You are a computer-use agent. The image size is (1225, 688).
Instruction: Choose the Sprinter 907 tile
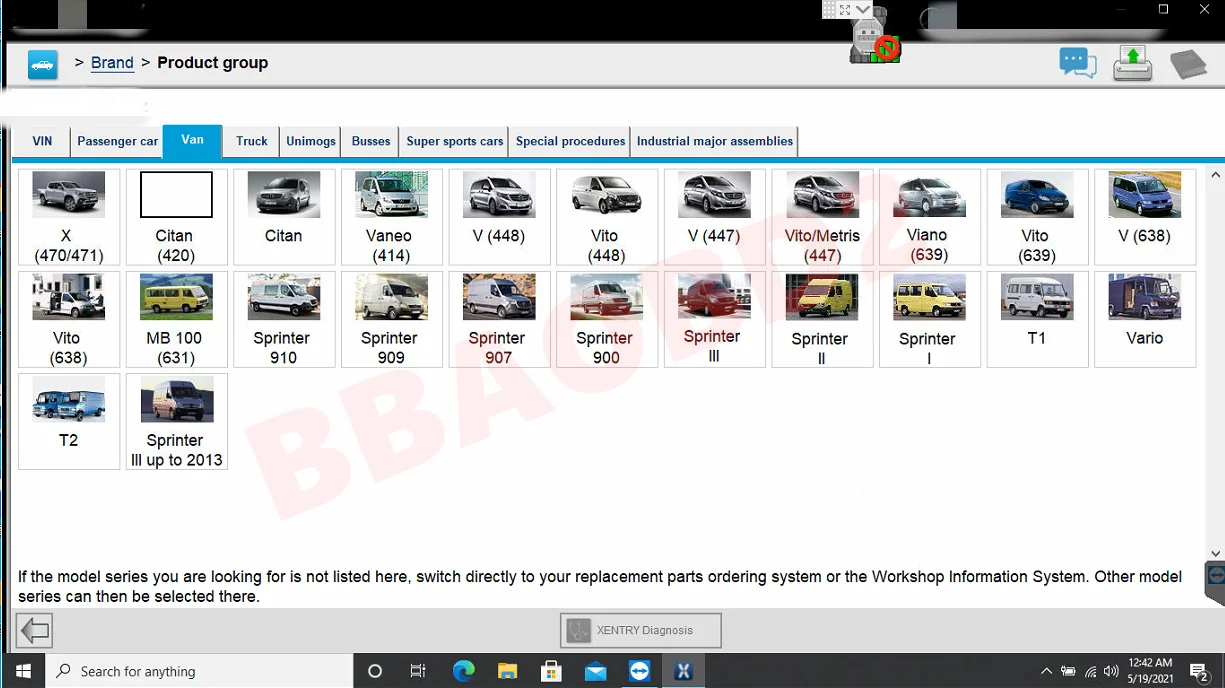(499, 319)
